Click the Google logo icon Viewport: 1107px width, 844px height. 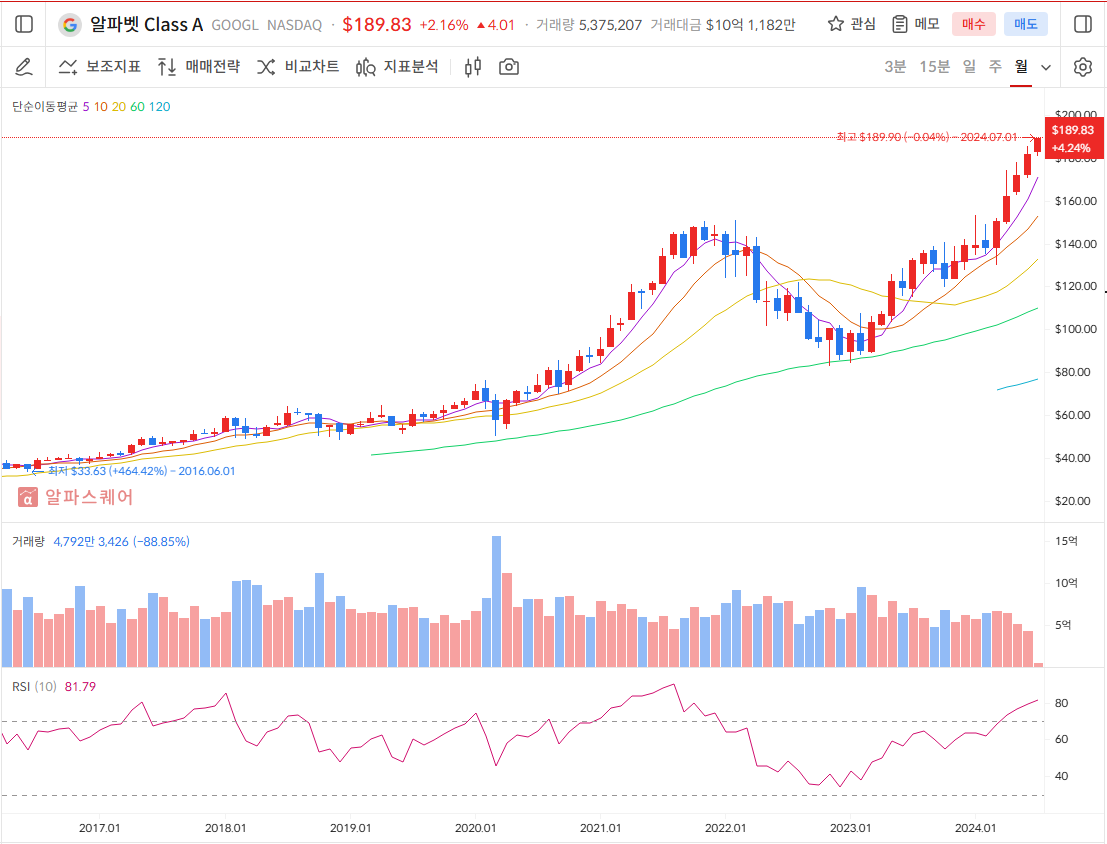(69, 25)
